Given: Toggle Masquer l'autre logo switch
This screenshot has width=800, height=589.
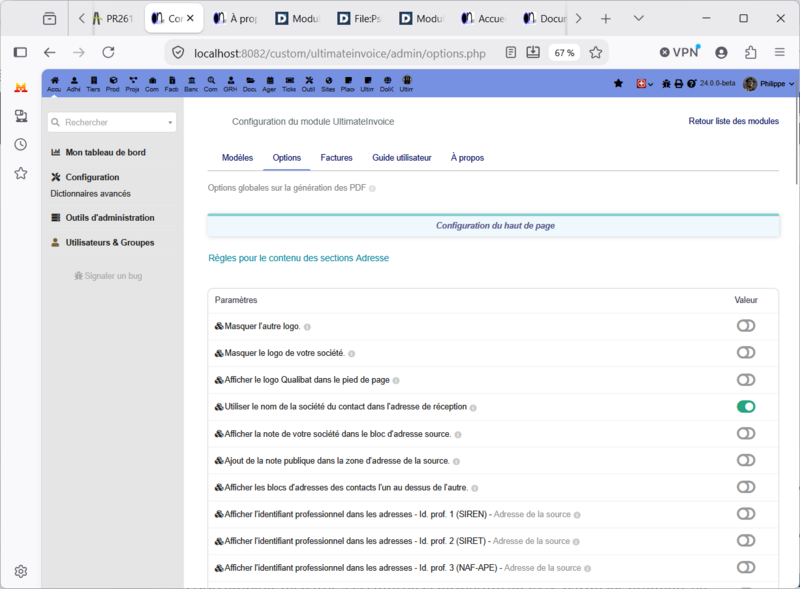Looking at the screenshot, I should (x=746, y=326).
